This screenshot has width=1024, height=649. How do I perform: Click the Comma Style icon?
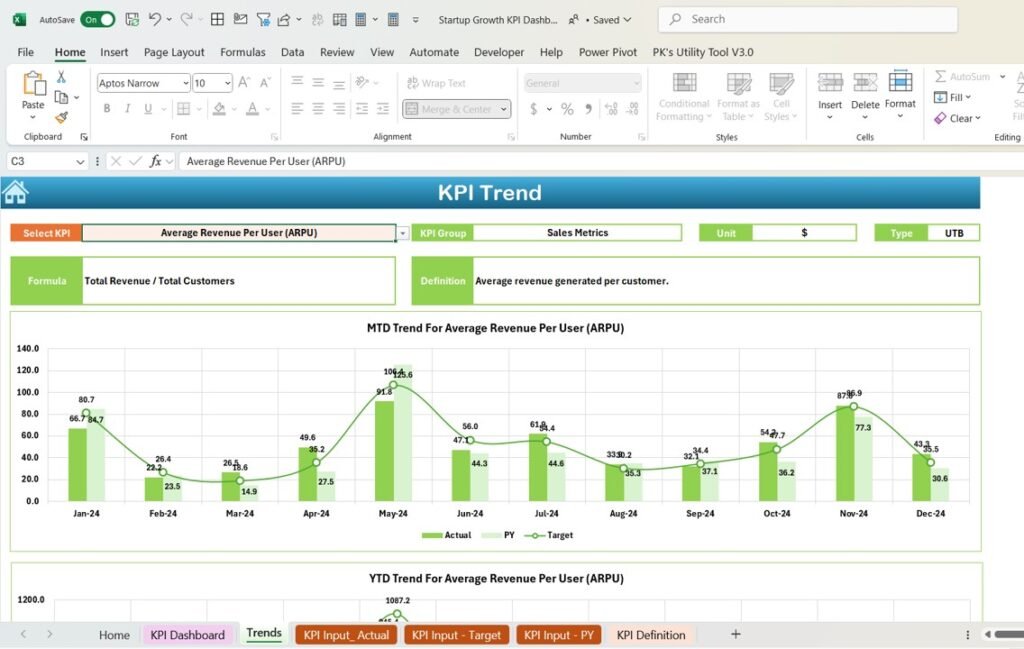click(x=589, y=109)
